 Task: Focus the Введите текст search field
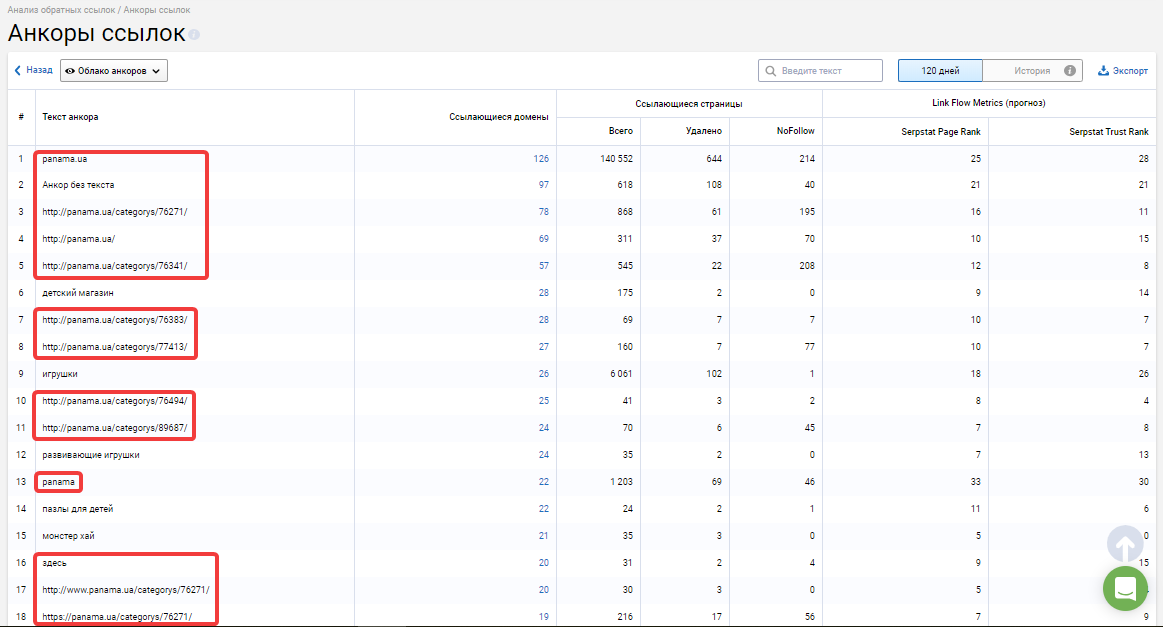point(820,70)
